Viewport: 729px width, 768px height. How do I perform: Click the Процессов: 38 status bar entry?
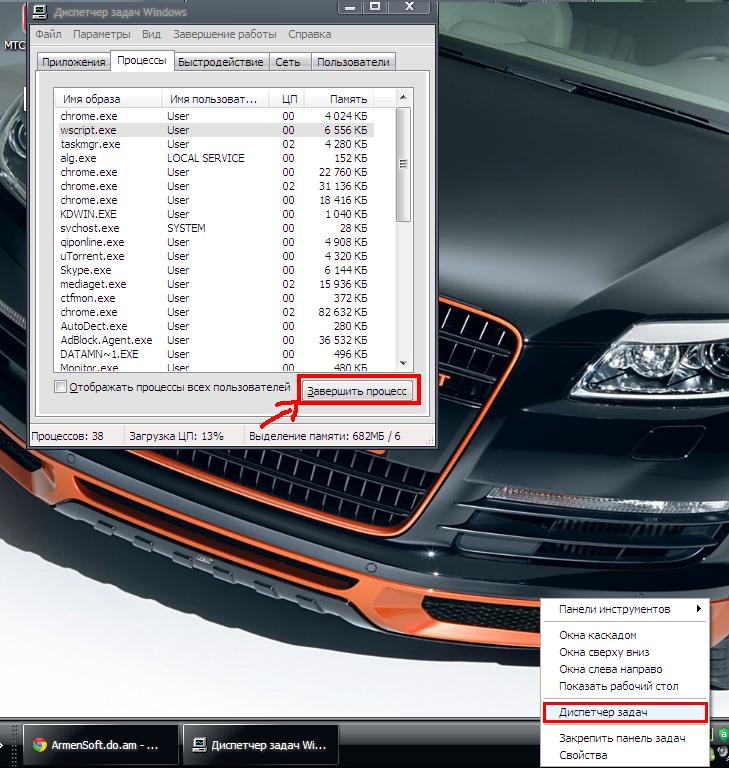pos(67,436)
